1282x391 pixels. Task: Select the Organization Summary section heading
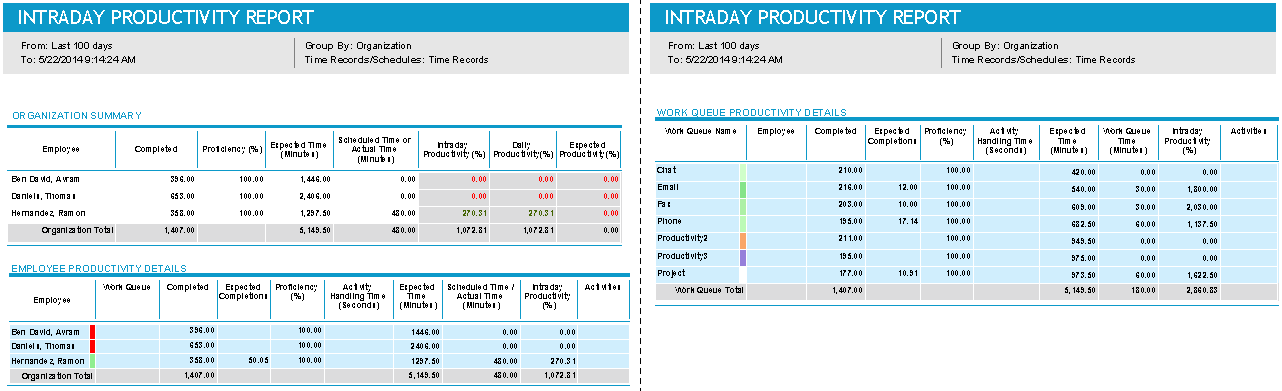77,116
